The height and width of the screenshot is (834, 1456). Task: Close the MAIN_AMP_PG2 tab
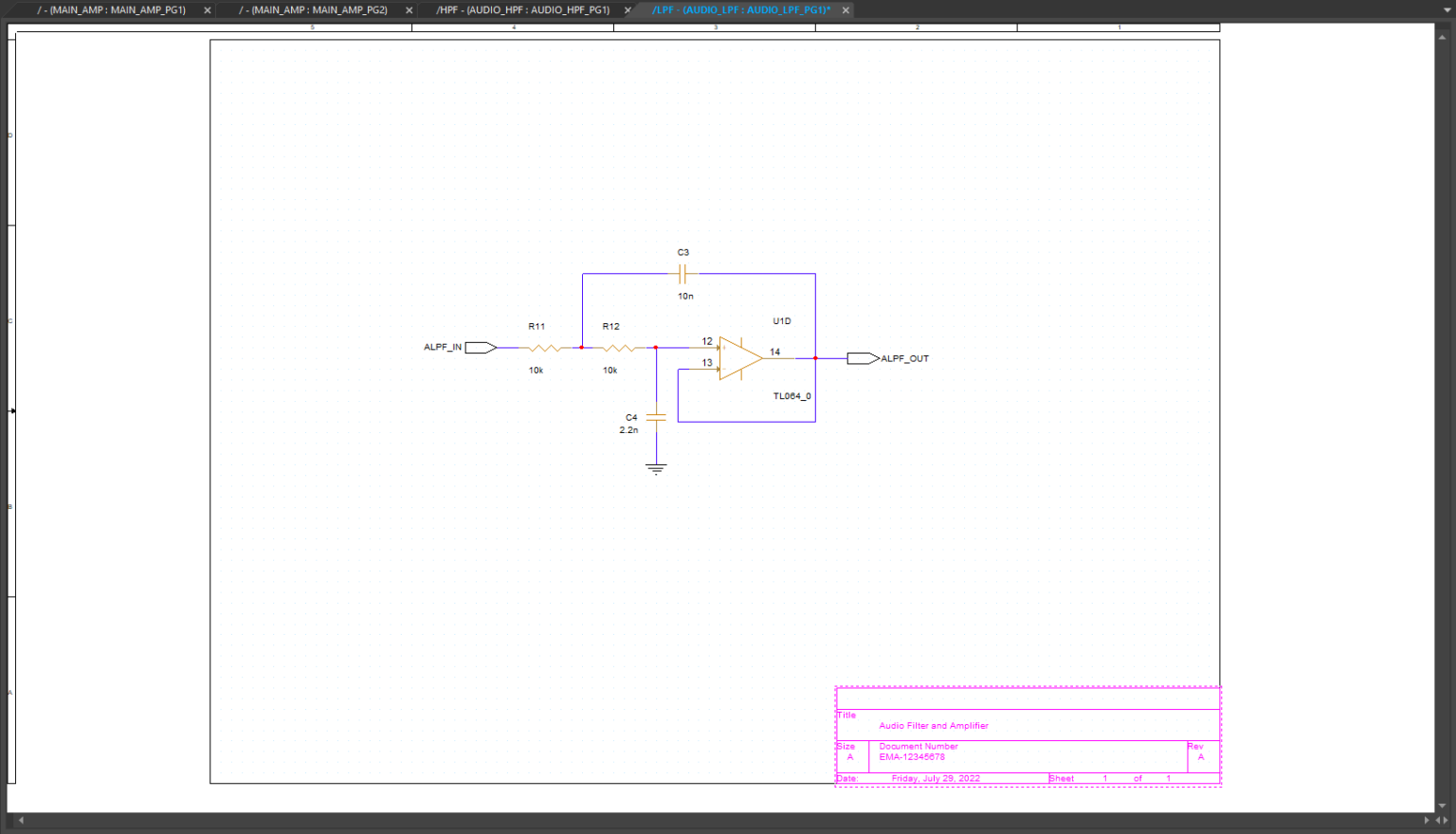tap(409, 10)
